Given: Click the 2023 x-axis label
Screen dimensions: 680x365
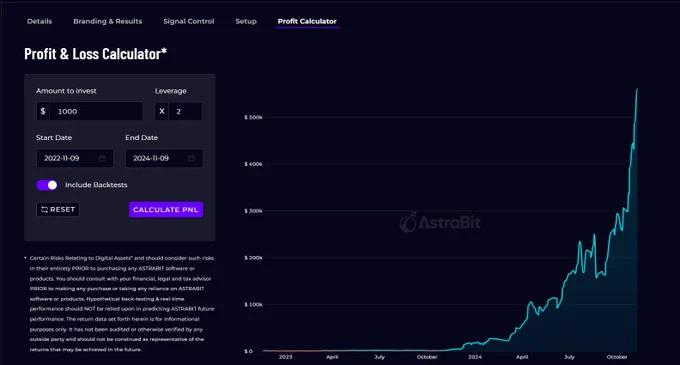Looking at the screenshot, I should (285, 357).
